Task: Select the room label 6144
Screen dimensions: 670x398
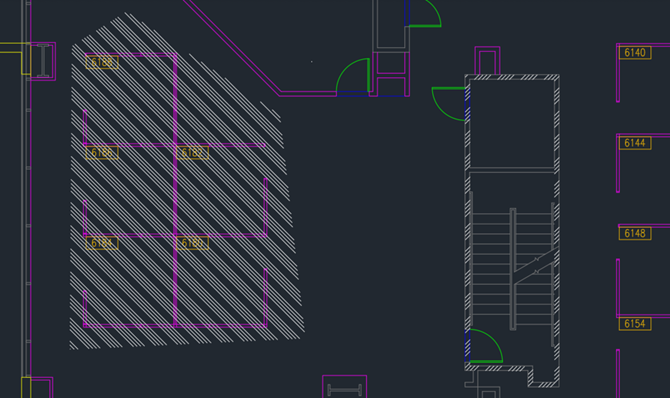Action: point(635,143)
